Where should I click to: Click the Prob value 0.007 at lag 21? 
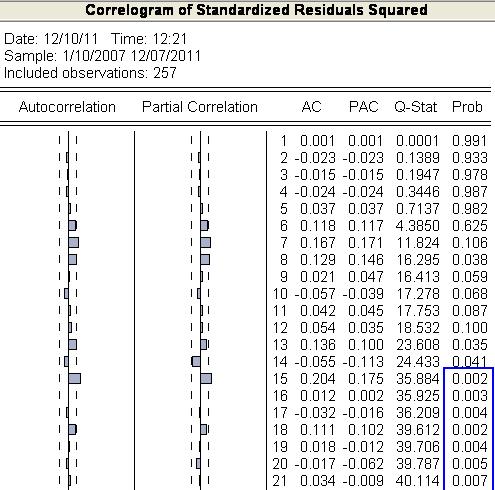point(470,481)
